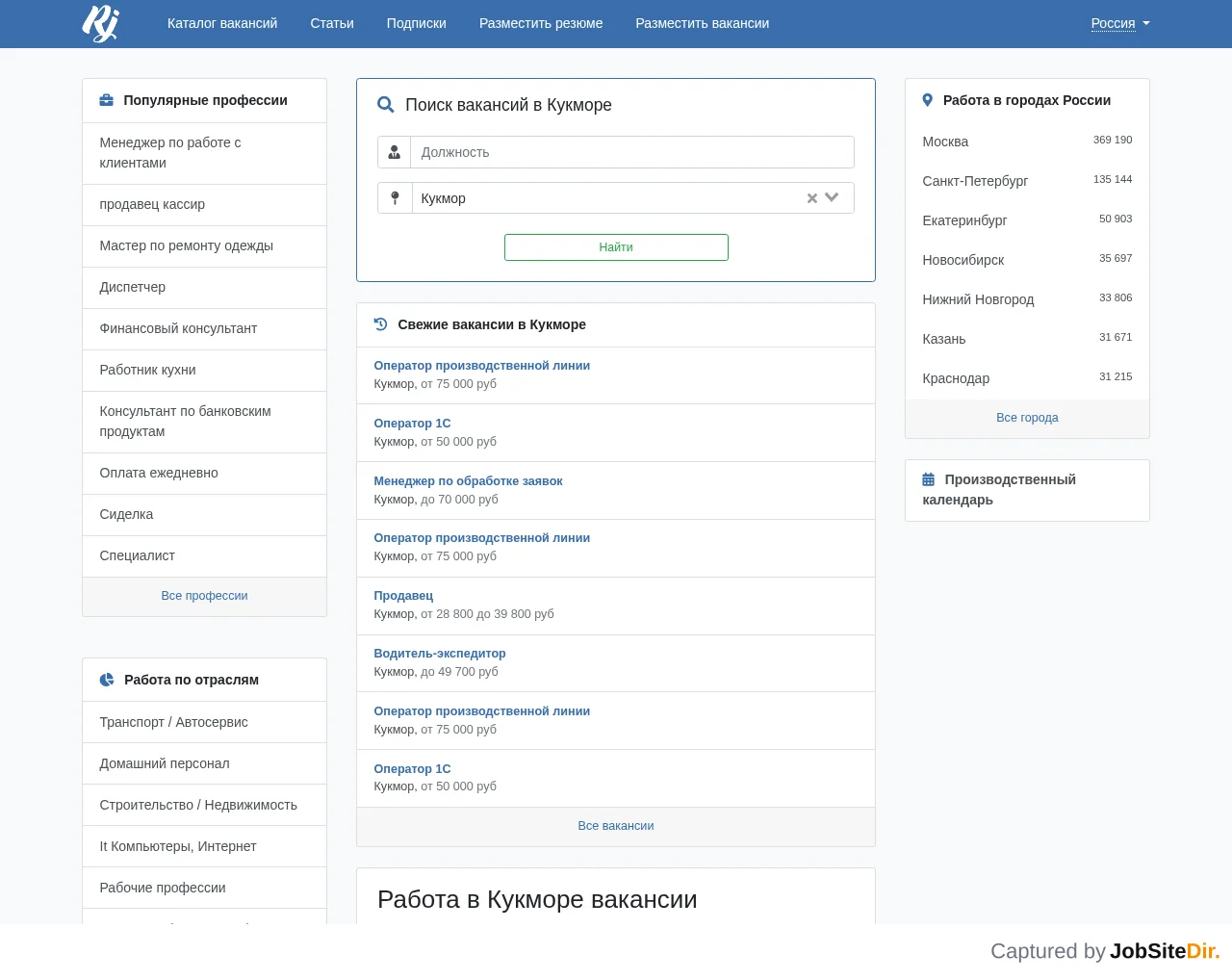Open the Продавец vacancy

[403, 596]
